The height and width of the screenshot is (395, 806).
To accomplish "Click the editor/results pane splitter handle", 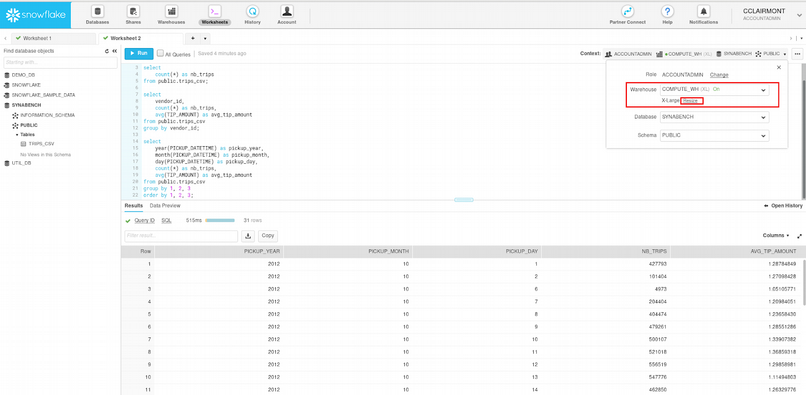I will click(x=464, y=200).
